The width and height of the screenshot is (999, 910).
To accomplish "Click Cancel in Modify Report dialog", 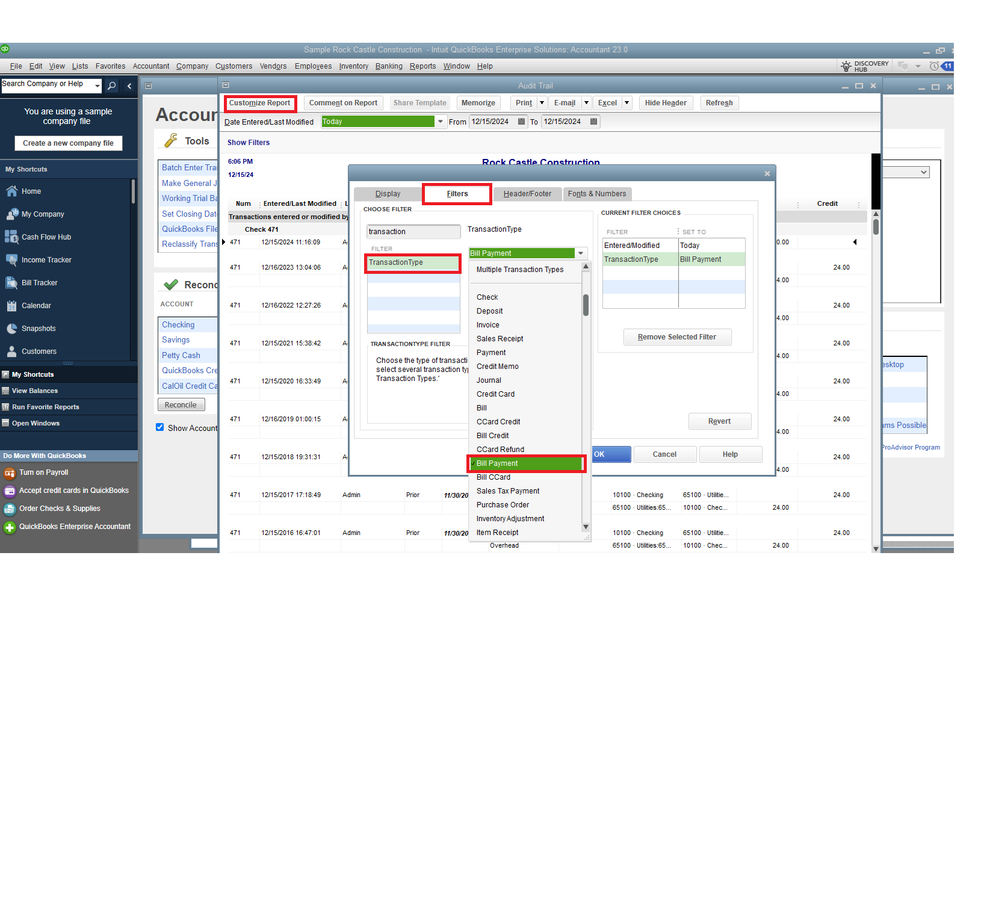I will [x=664, y=454].
